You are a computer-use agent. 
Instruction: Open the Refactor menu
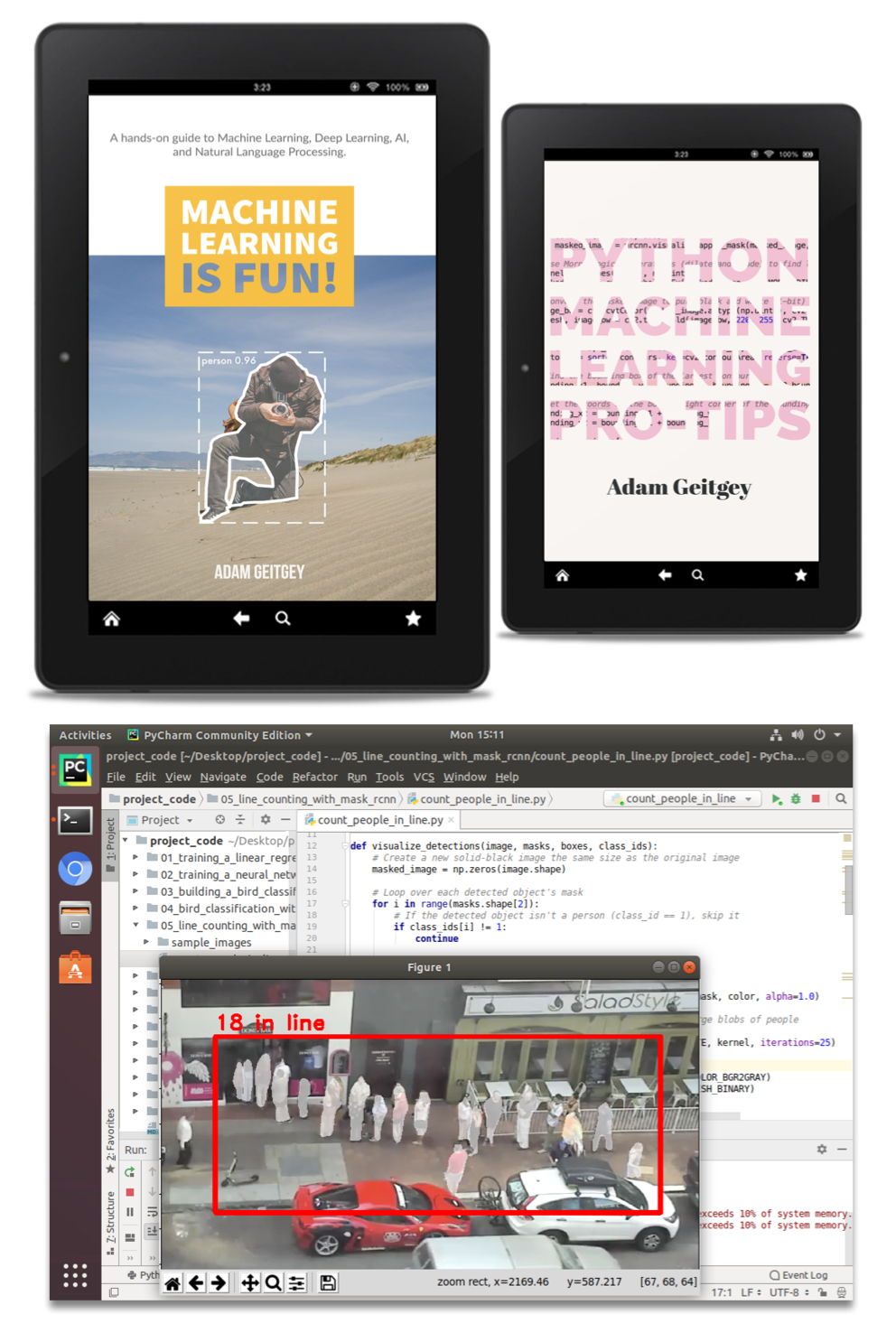[x=315, y=777]
